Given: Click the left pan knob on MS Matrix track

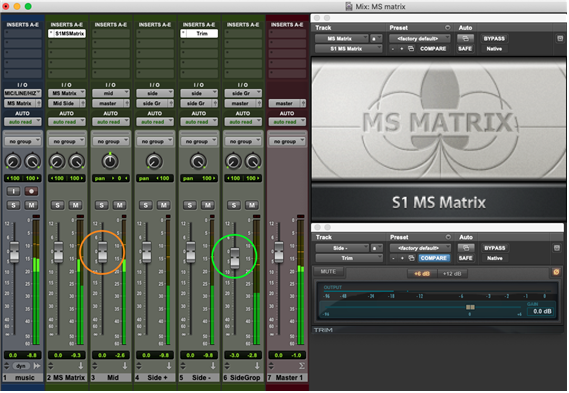Looking at the screenshot, I should tap(57, 161).
